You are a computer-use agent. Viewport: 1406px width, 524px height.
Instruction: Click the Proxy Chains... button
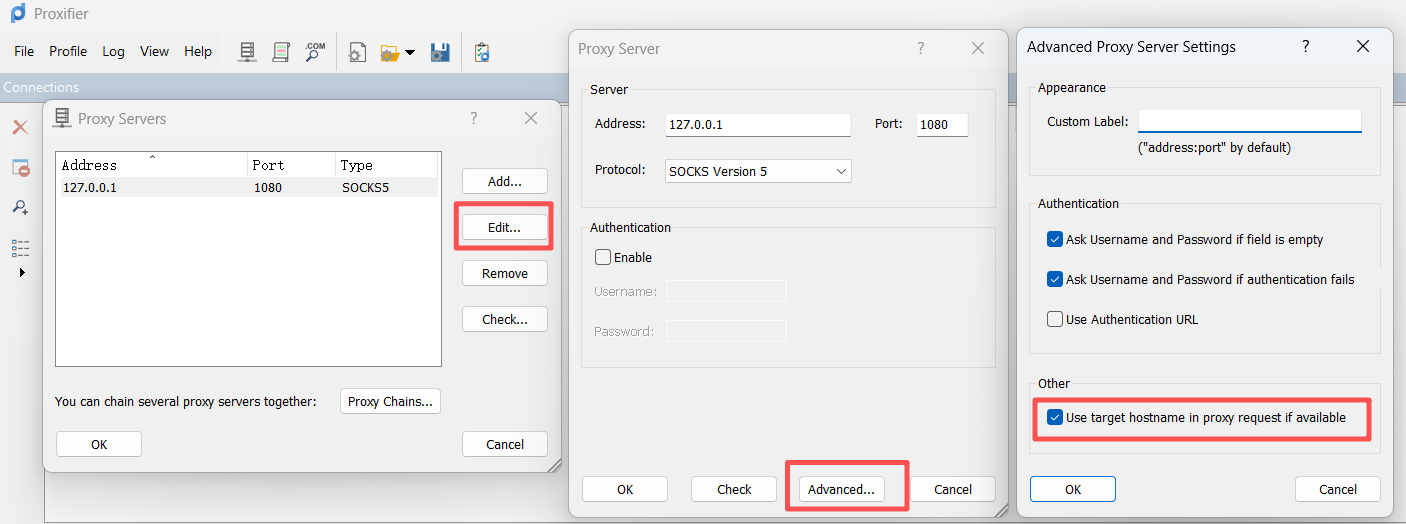click(390, 401)
